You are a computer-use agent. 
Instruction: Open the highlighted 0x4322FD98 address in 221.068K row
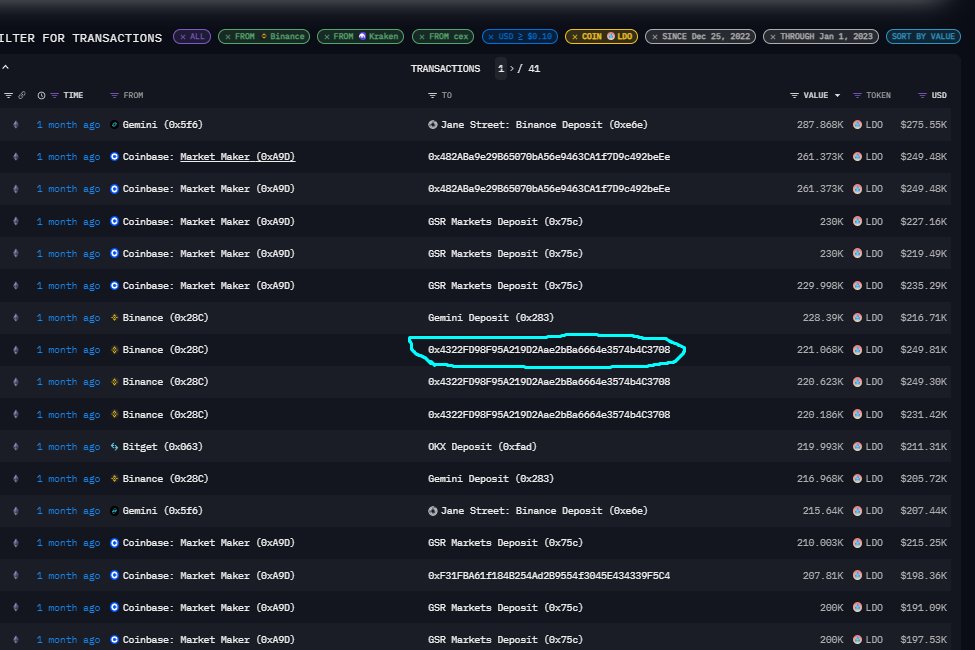pyautogui.click(x=549, y=350)
